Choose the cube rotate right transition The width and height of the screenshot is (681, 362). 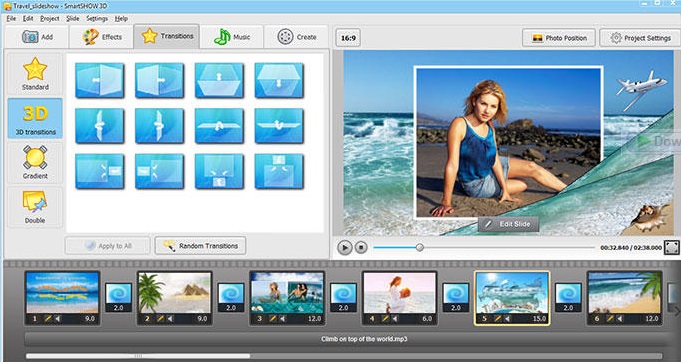(159, 80)
